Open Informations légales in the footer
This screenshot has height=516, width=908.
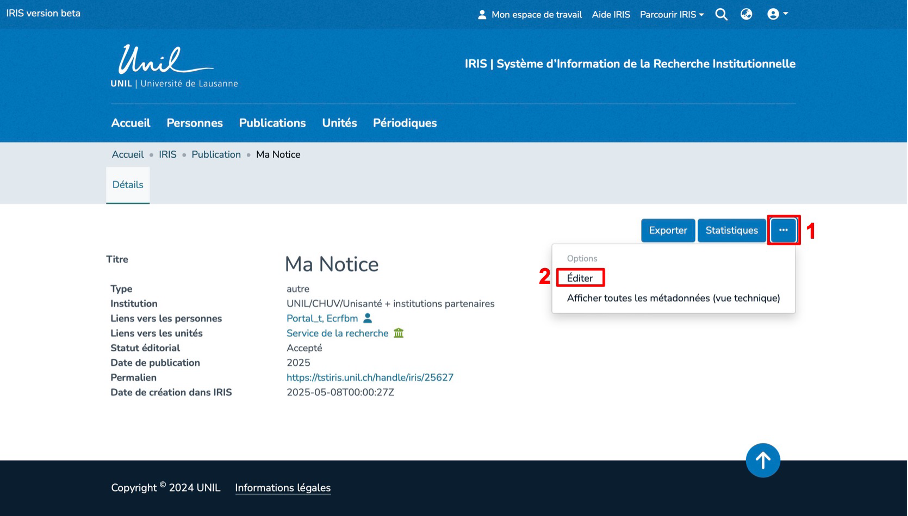point(283,488)
